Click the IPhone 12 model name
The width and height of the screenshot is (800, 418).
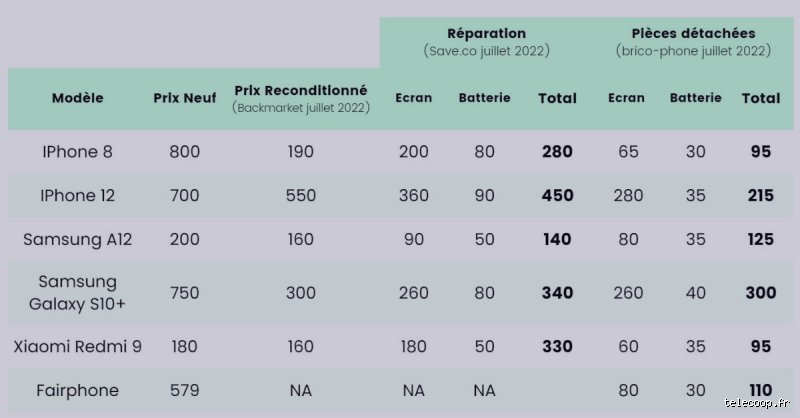click(77, 195)
